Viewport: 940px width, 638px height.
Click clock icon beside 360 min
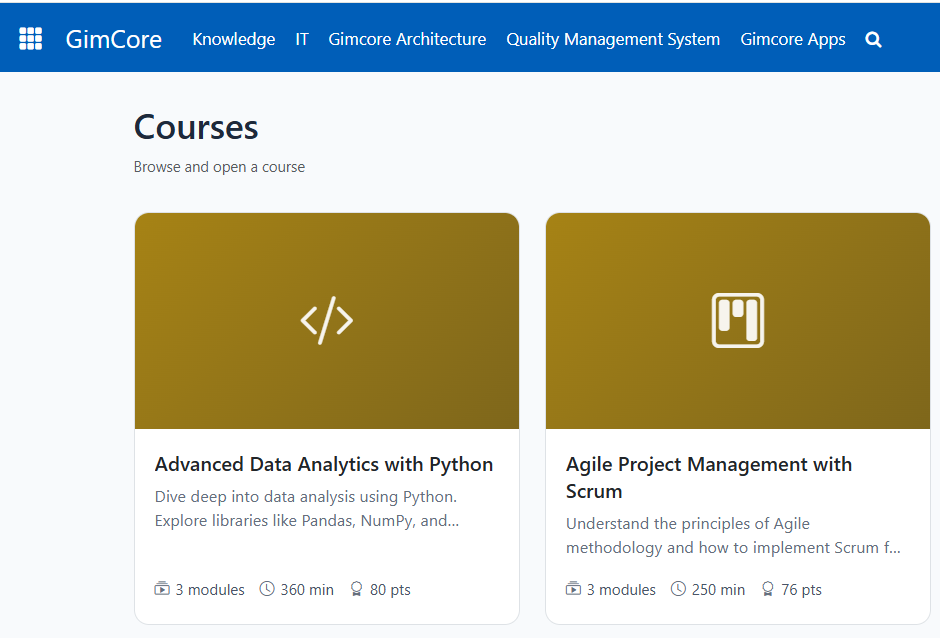tap(267, 589)
